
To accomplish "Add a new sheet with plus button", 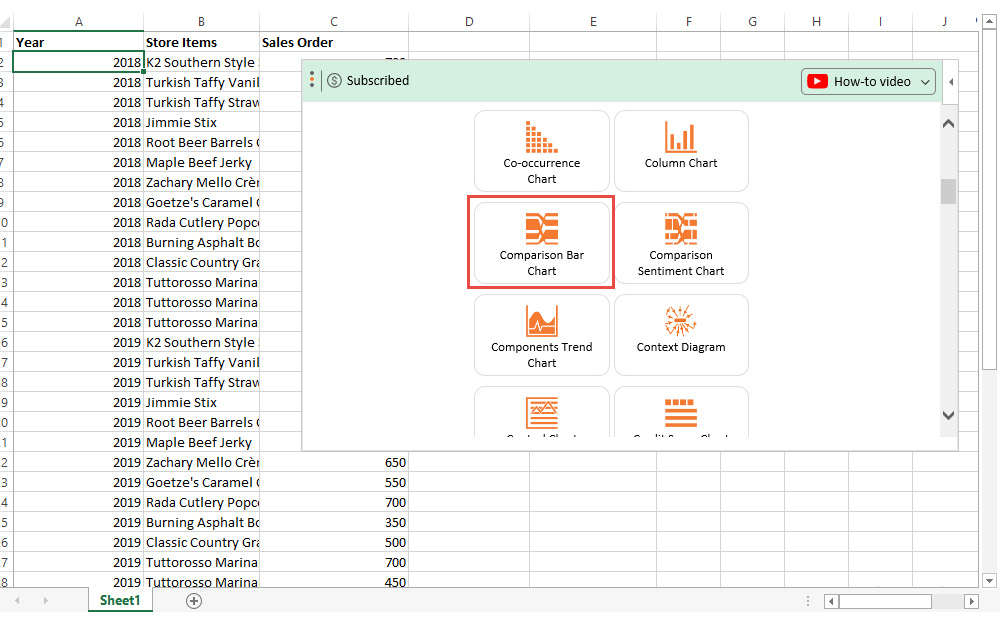I will [194, 600].
